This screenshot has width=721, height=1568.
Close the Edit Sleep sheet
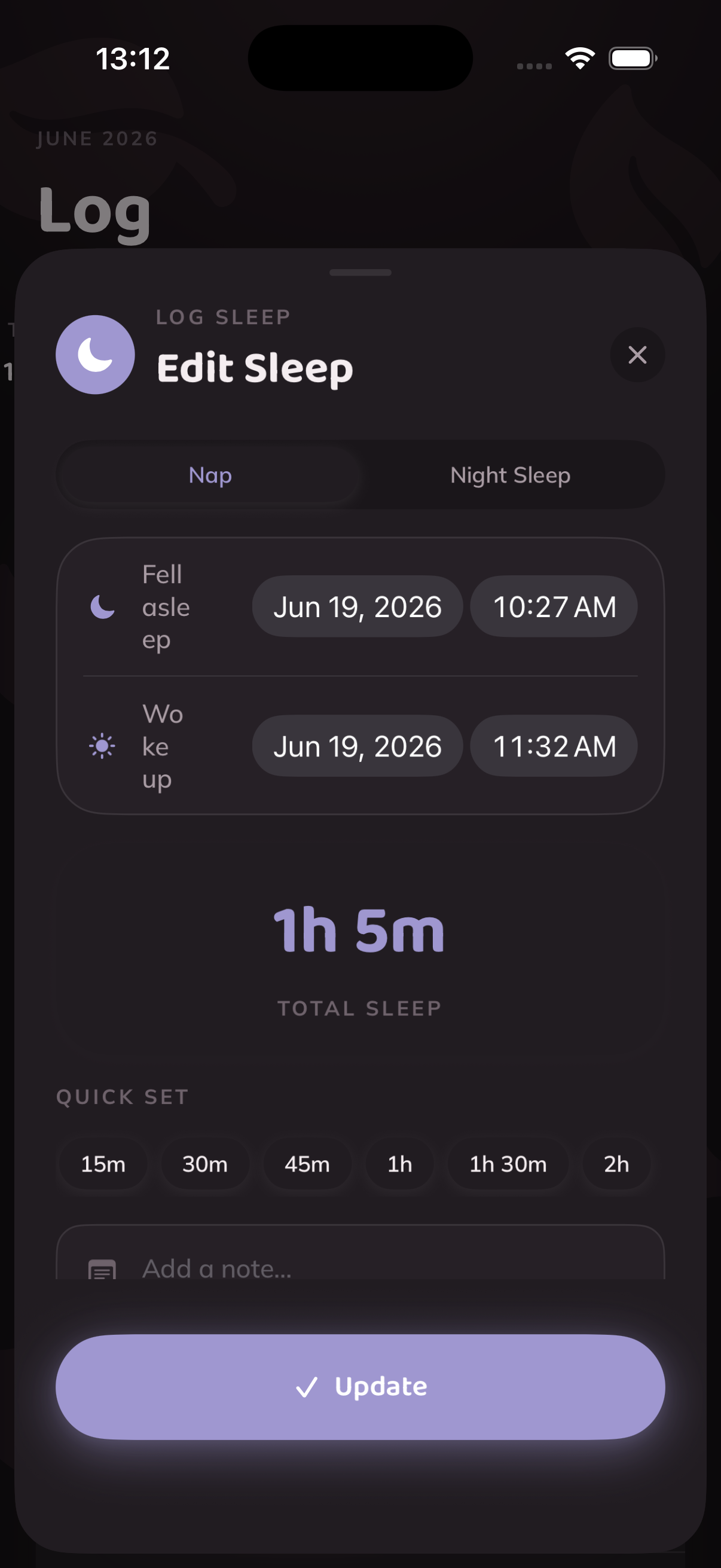pos(637,355)
